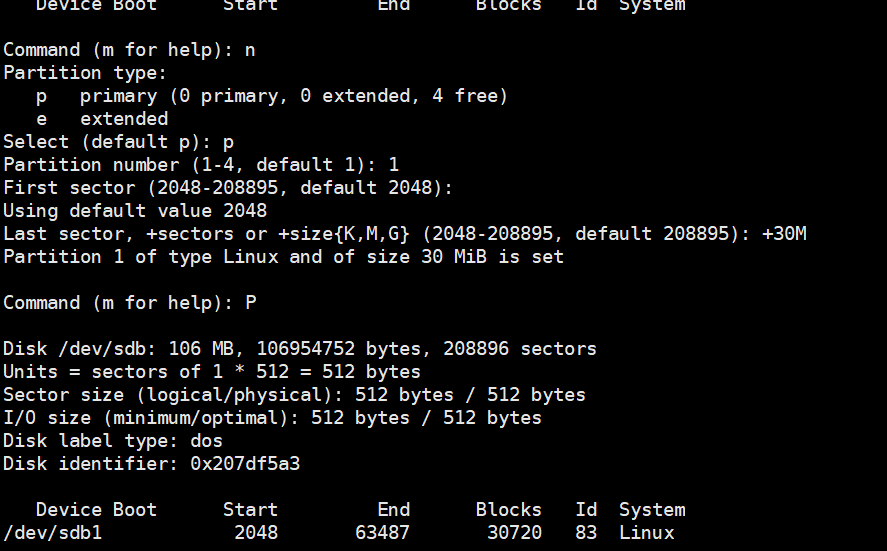This screenshot has height=551, width=887.
Task: Click the Blocks value 30720
Action: tap(514, 533)
